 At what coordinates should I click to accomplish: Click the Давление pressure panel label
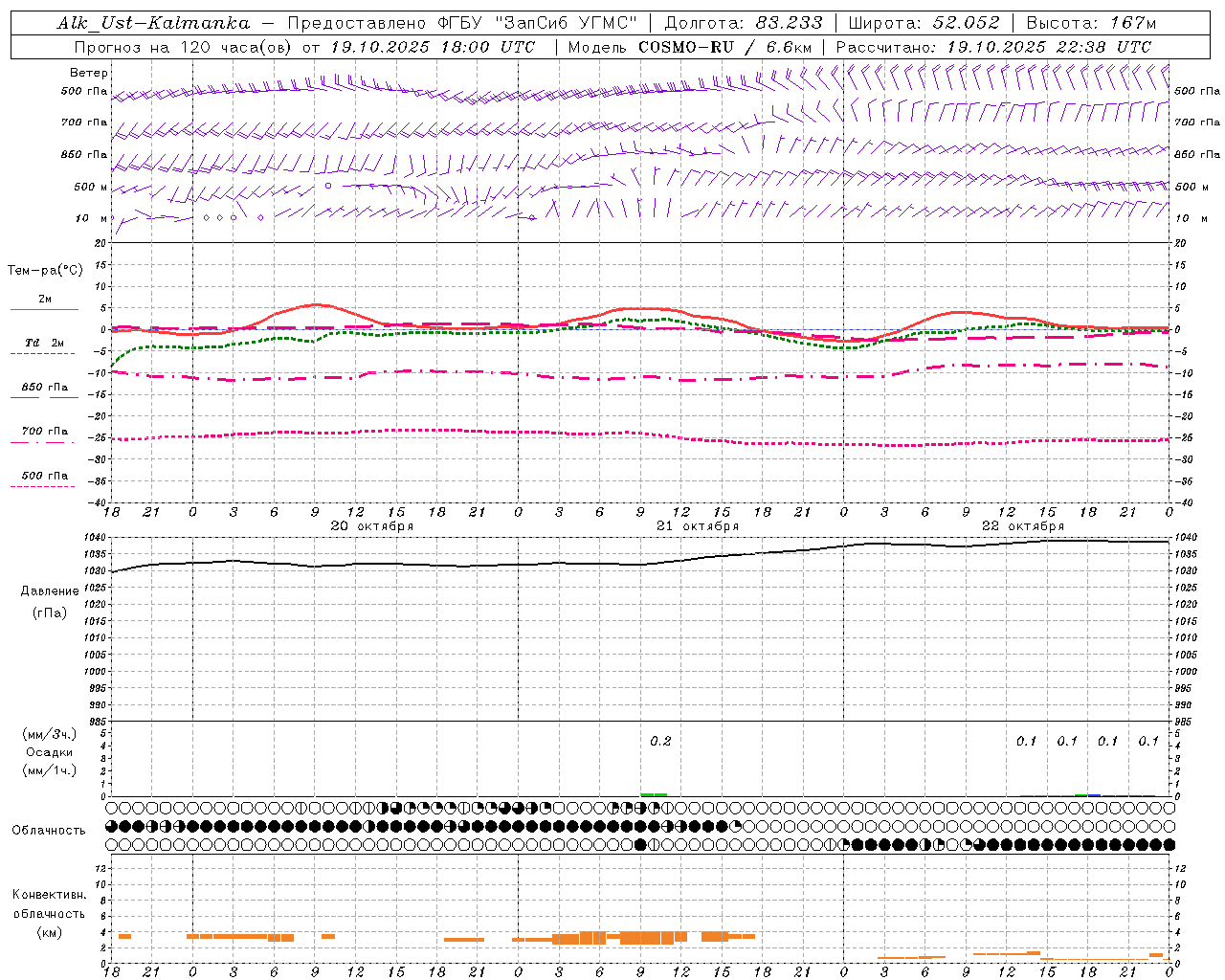pos(50,591)
